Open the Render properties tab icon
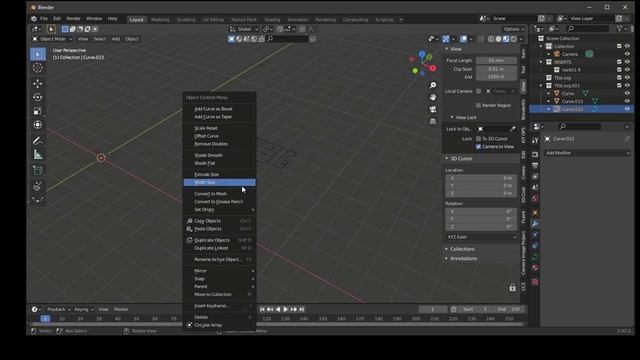The width and height of the screenshot is (640, 360). click(535, 154)
